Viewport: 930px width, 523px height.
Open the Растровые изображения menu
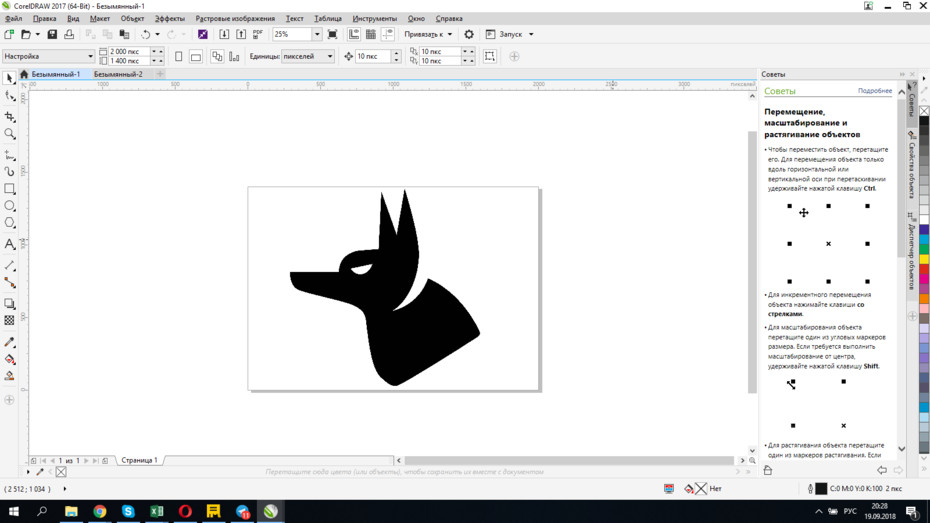(235, 18)
